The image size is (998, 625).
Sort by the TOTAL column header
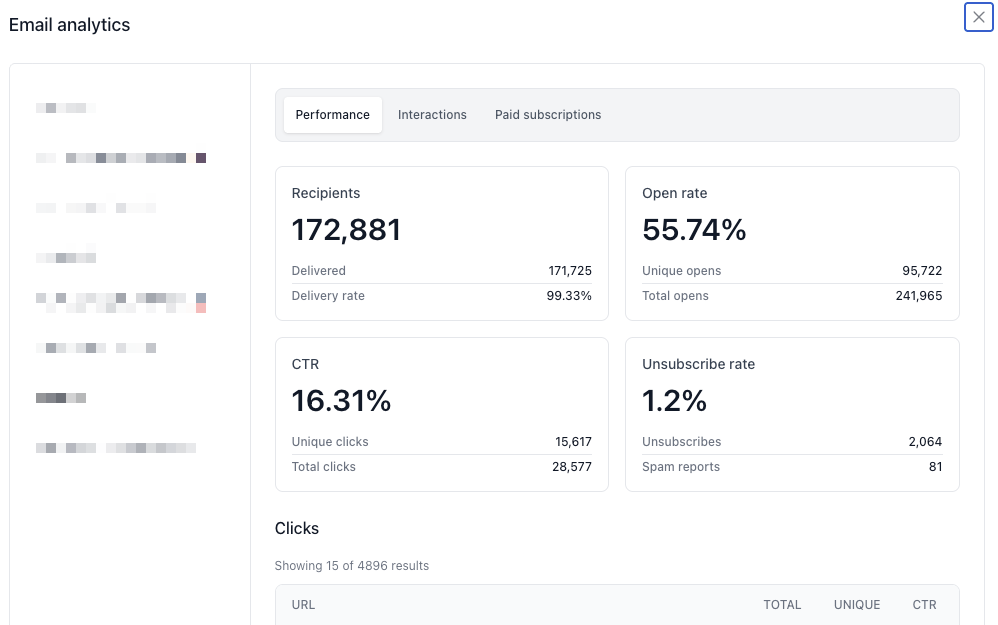(x=782, y=605)
